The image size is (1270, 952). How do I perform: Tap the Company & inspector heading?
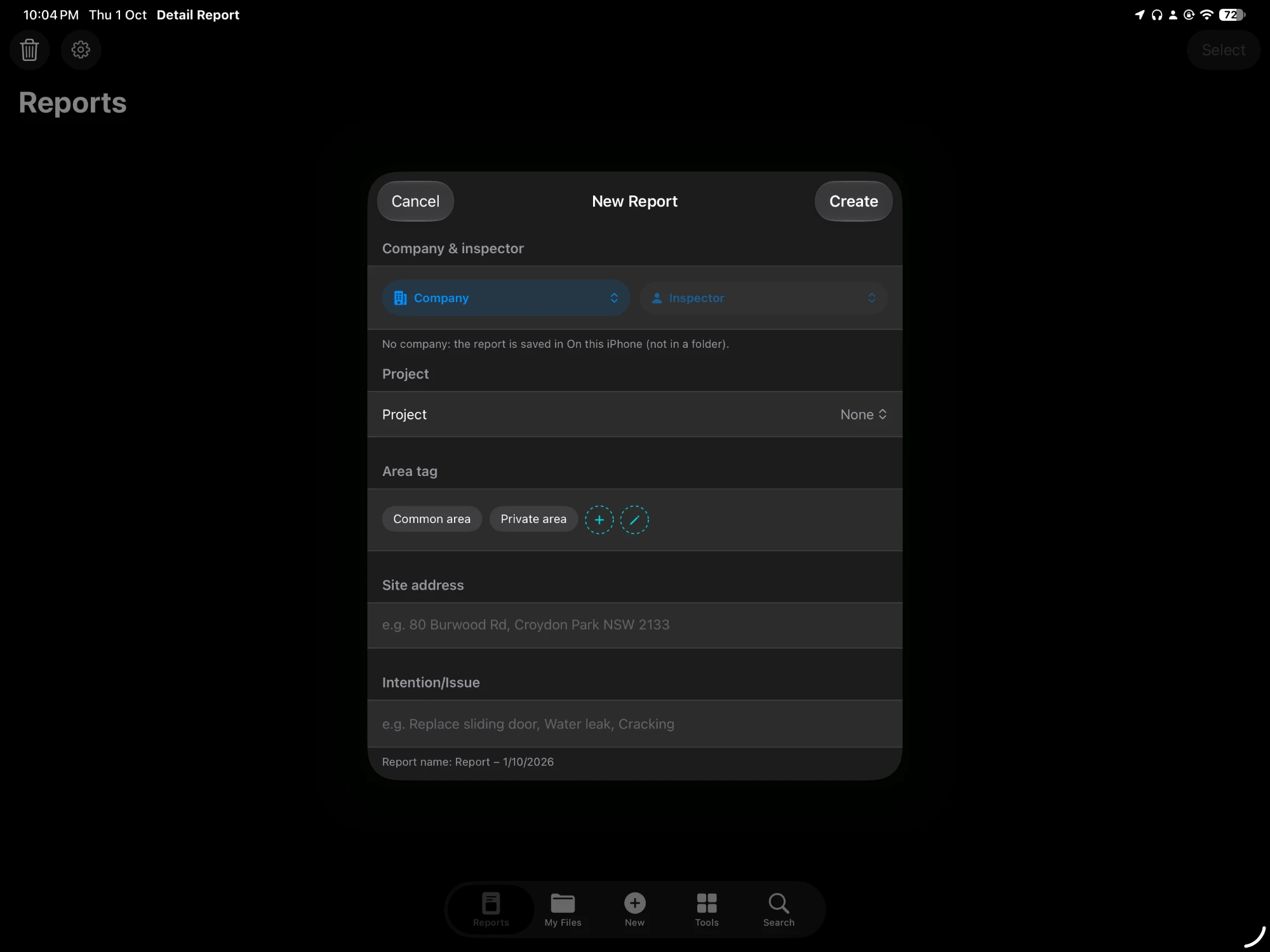pos(453,249)
